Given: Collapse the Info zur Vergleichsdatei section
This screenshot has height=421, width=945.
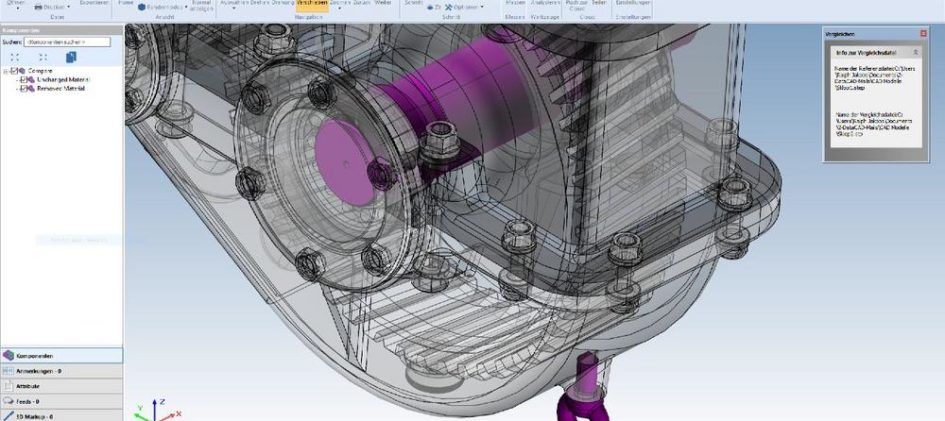Looking at the screenshot, I should [915, 51].
